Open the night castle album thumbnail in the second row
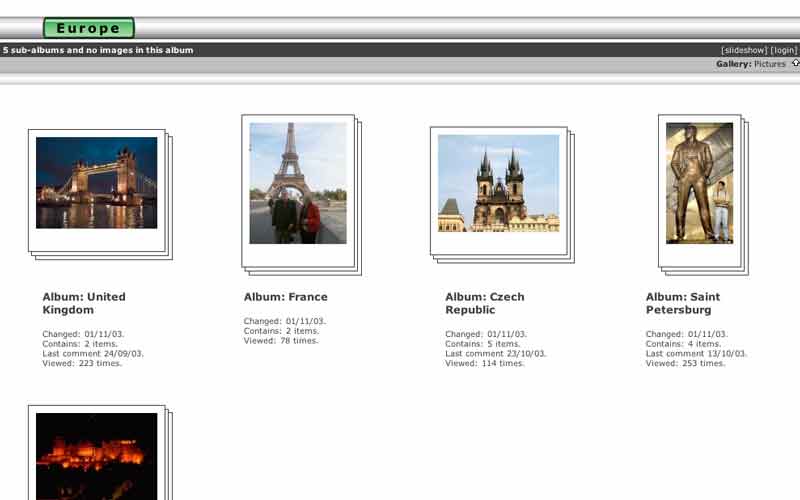800x500 pixels. pyautogui.click(x=97, y=456)
